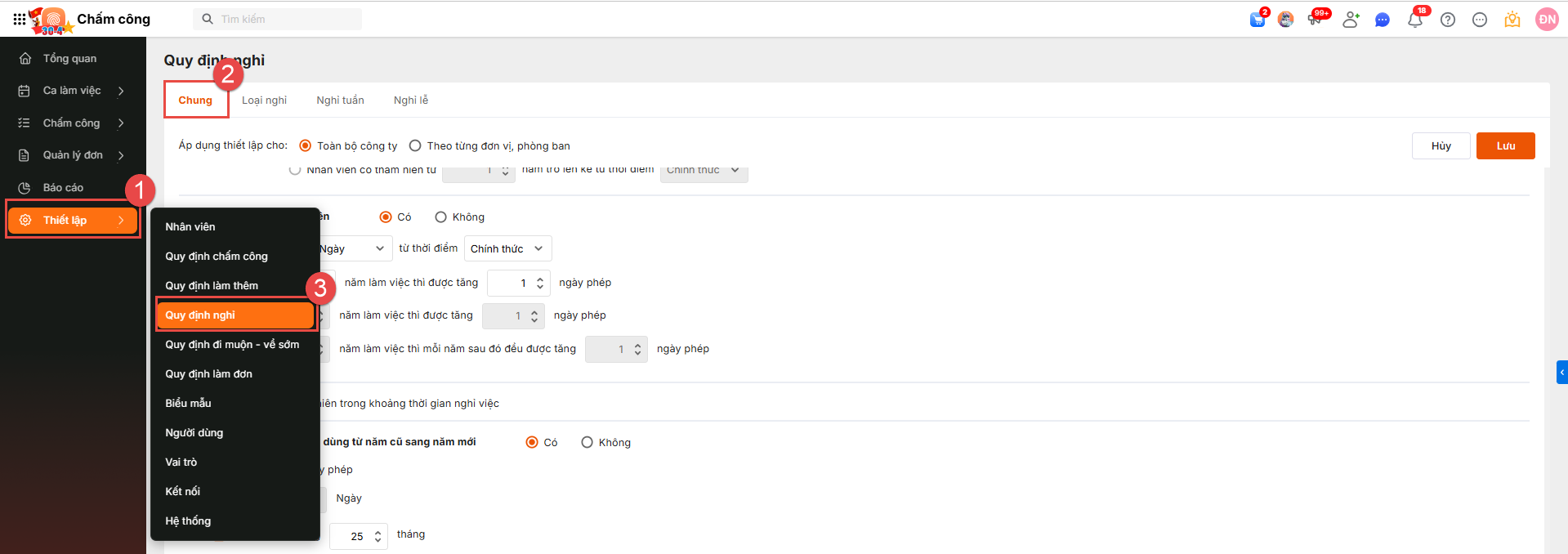The height and width of the screenshot is (554, 1568).
Task: Select "Quy định đi muộn - về sớm" menu item
Action: [x=232, y=345]
